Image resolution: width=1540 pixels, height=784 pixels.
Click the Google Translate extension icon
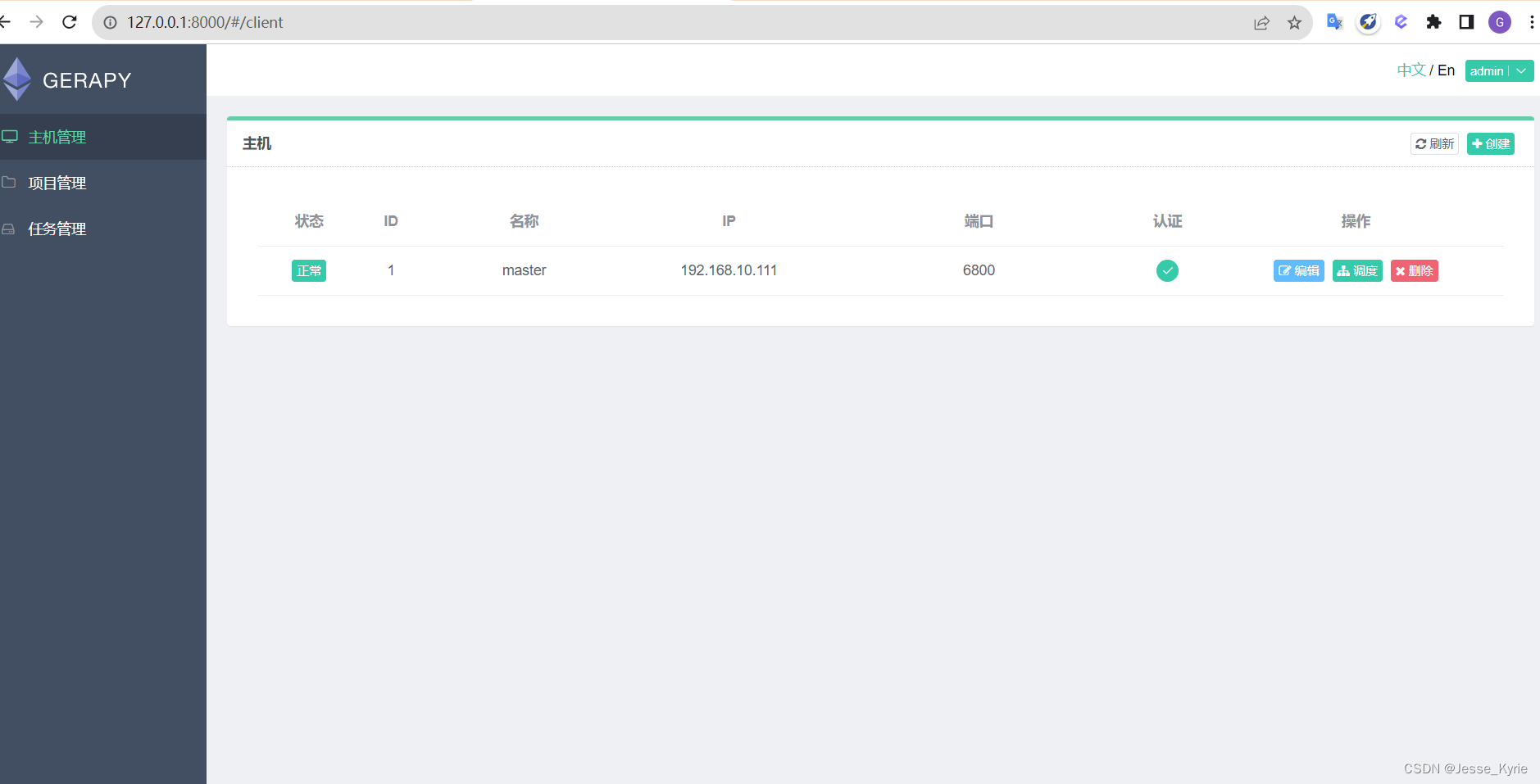pos(1334,22)
